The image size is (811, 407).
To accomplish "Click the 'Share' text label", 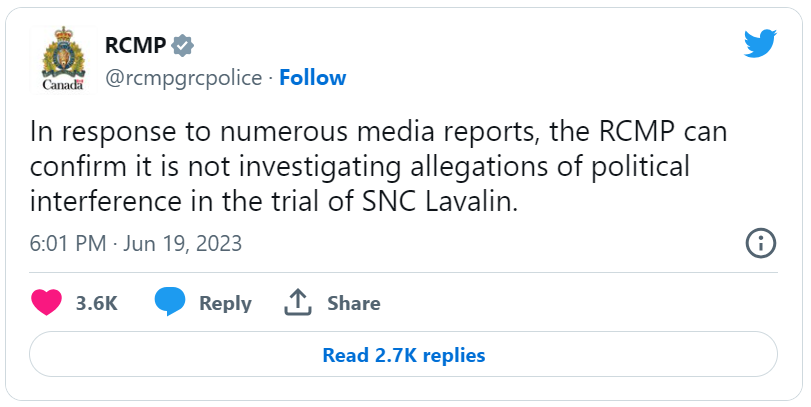I will pos(354,303).
